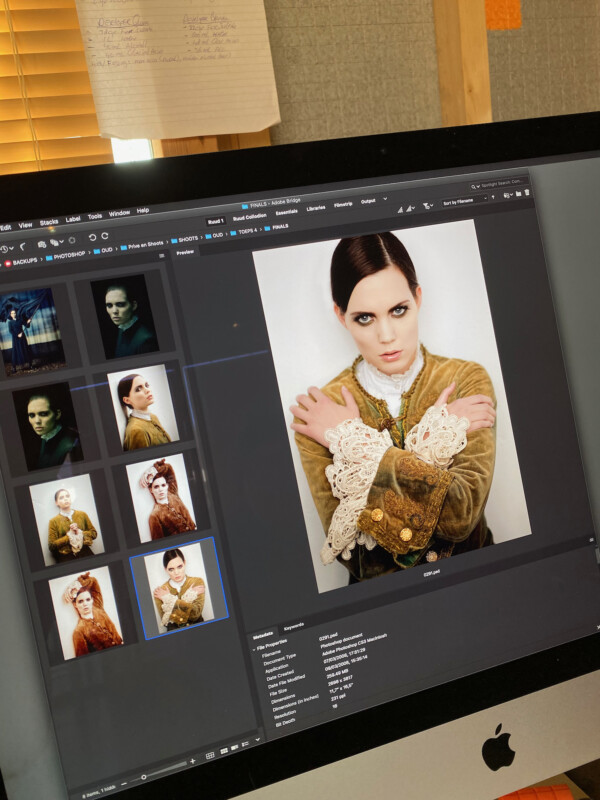Click plus to enlarge thumbnails
This screenshot has width=600, height=800.
[x=193, y=761]
